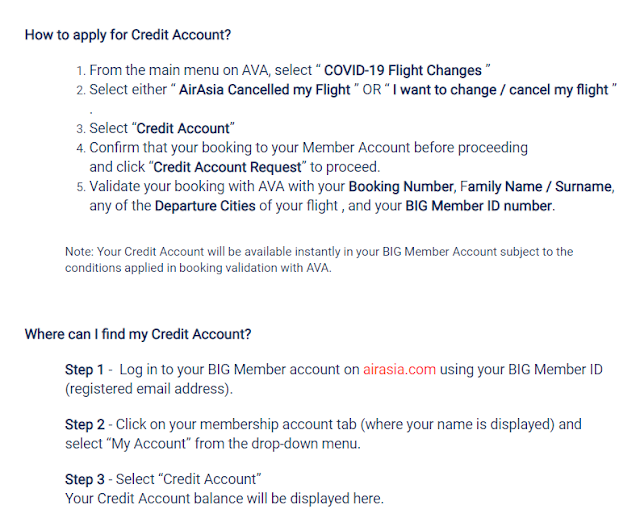The image size is (640, 518).
Task: Click the 'Step 1' bold label
Action: point(84,369)
